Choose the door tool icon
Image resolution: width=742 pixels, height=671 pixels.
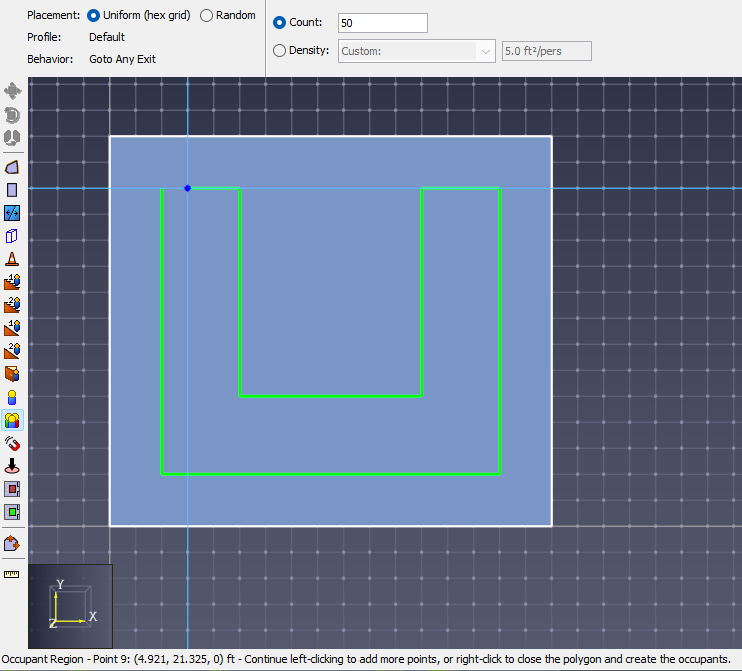coord(12,213)
